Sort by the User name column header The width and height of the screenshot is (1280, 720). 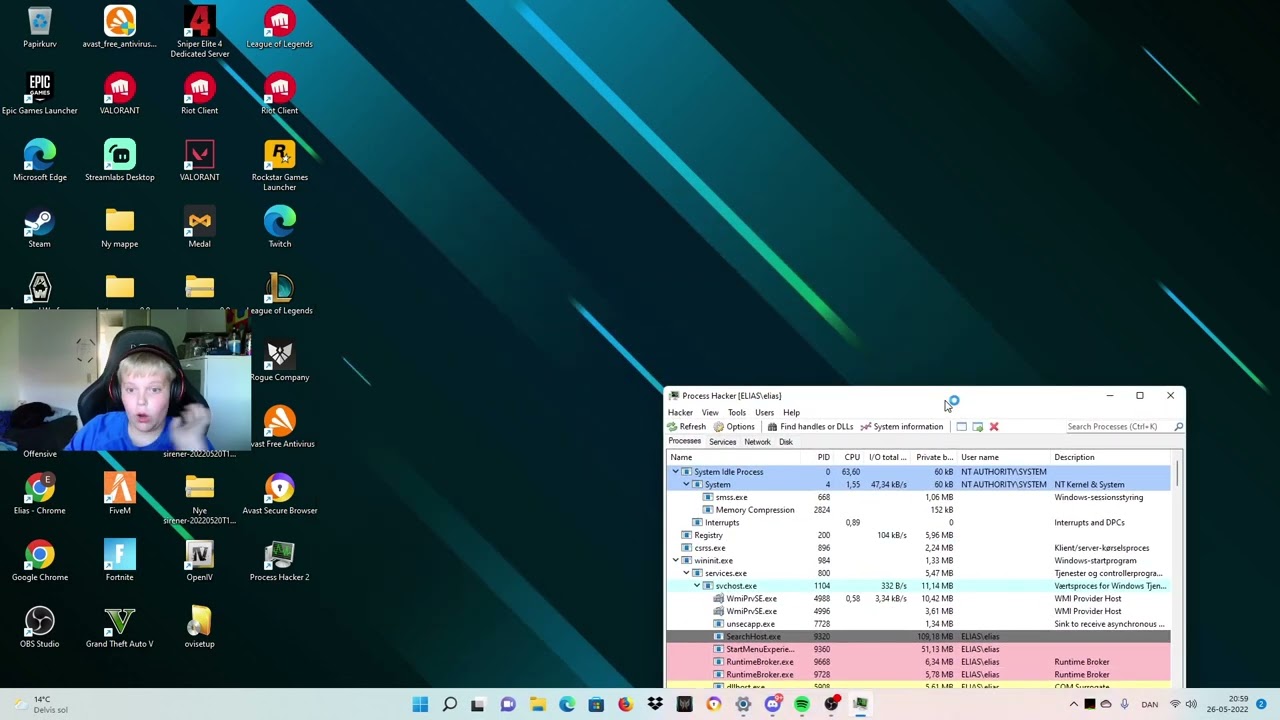1004,457
